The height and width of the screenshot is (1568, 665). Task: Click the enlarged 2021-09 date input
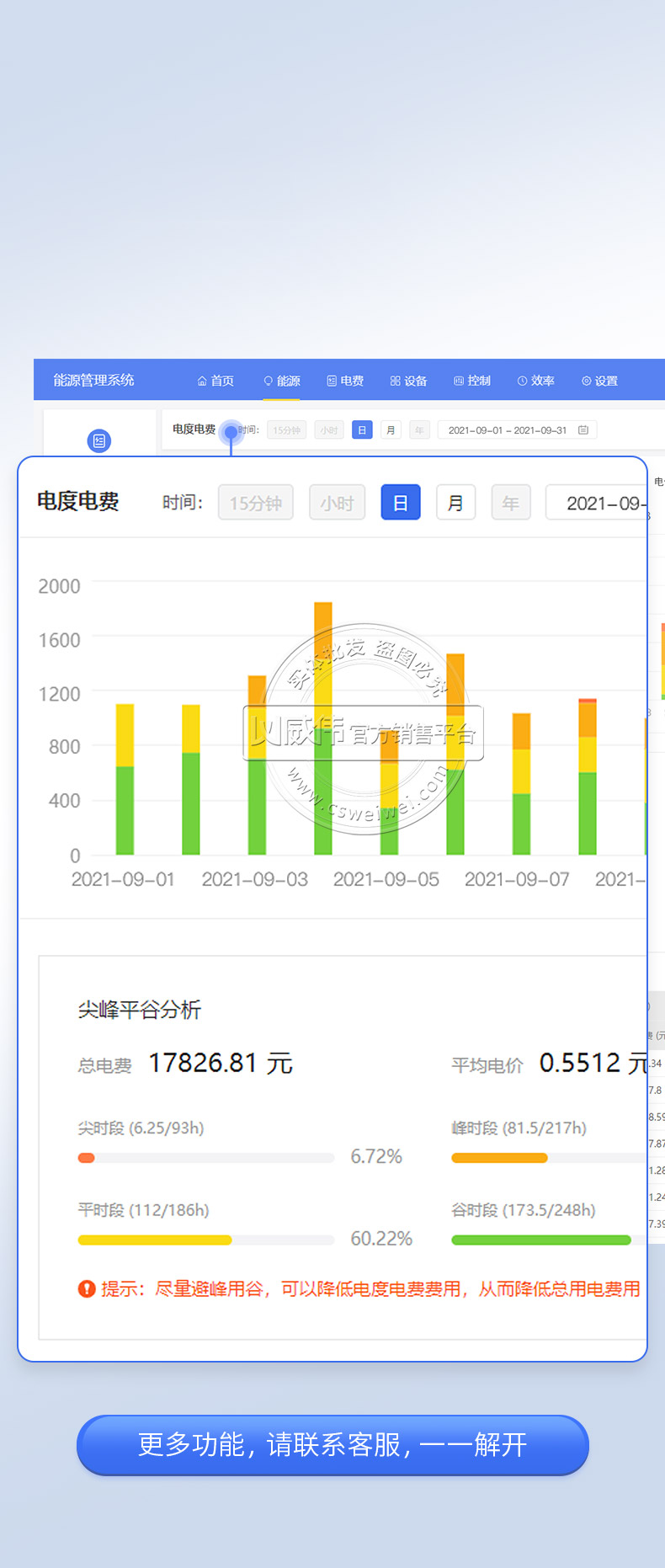click(597, 503)
